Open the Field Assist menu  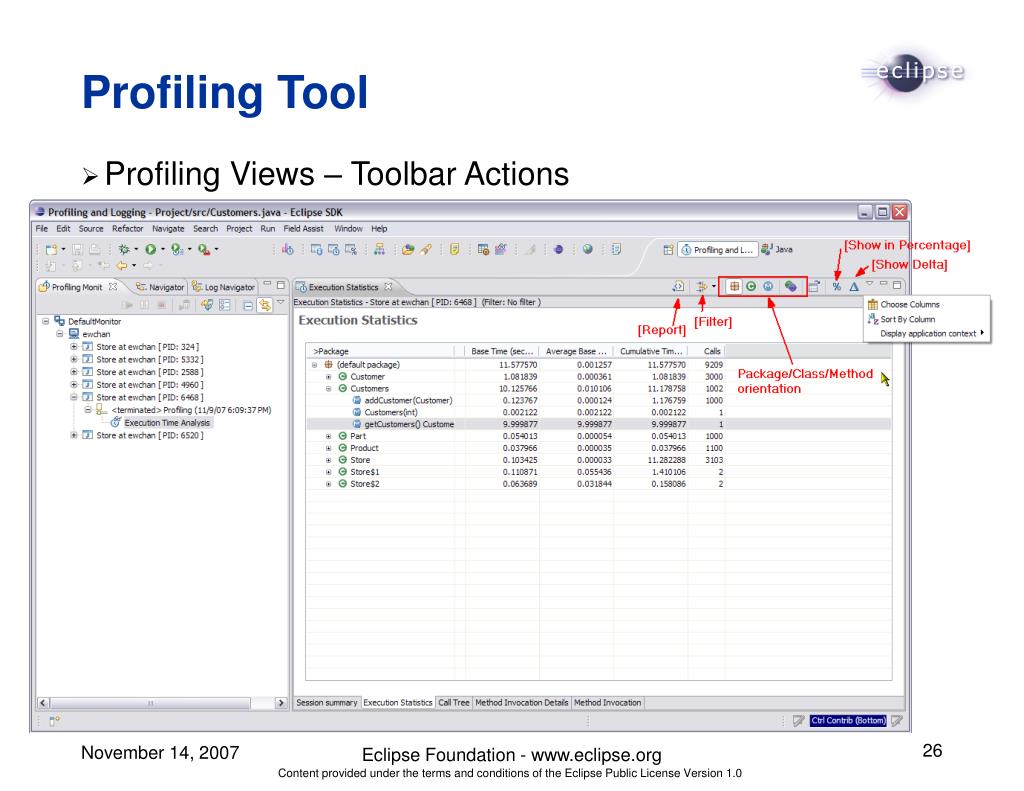pos(304,229)
